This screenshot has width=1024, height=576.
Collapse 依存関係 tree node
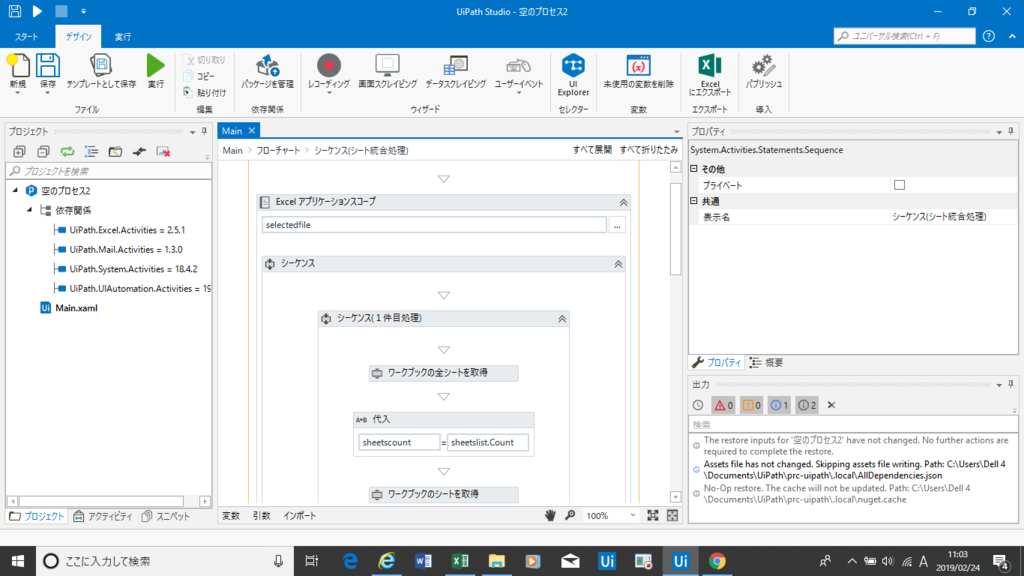point(29,210)
